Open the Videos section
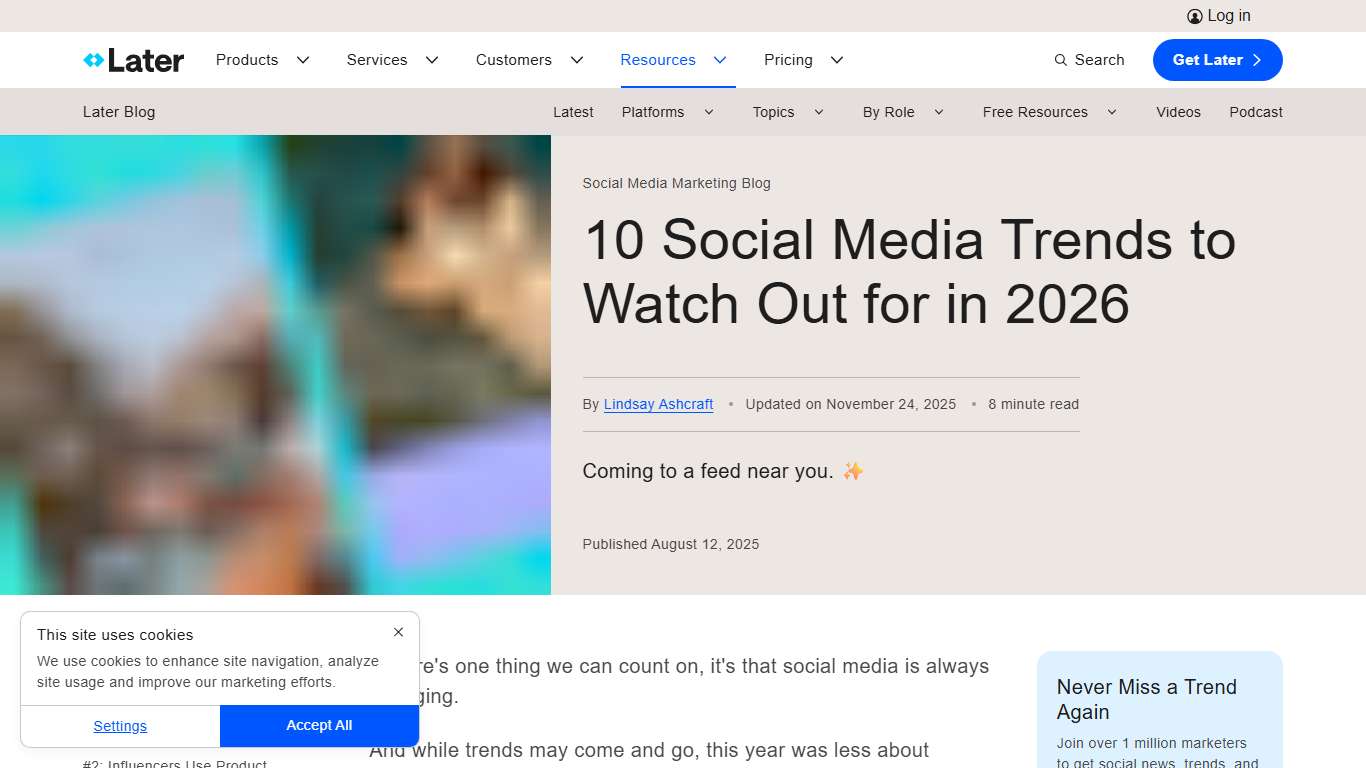 (x=1178, y=112)
